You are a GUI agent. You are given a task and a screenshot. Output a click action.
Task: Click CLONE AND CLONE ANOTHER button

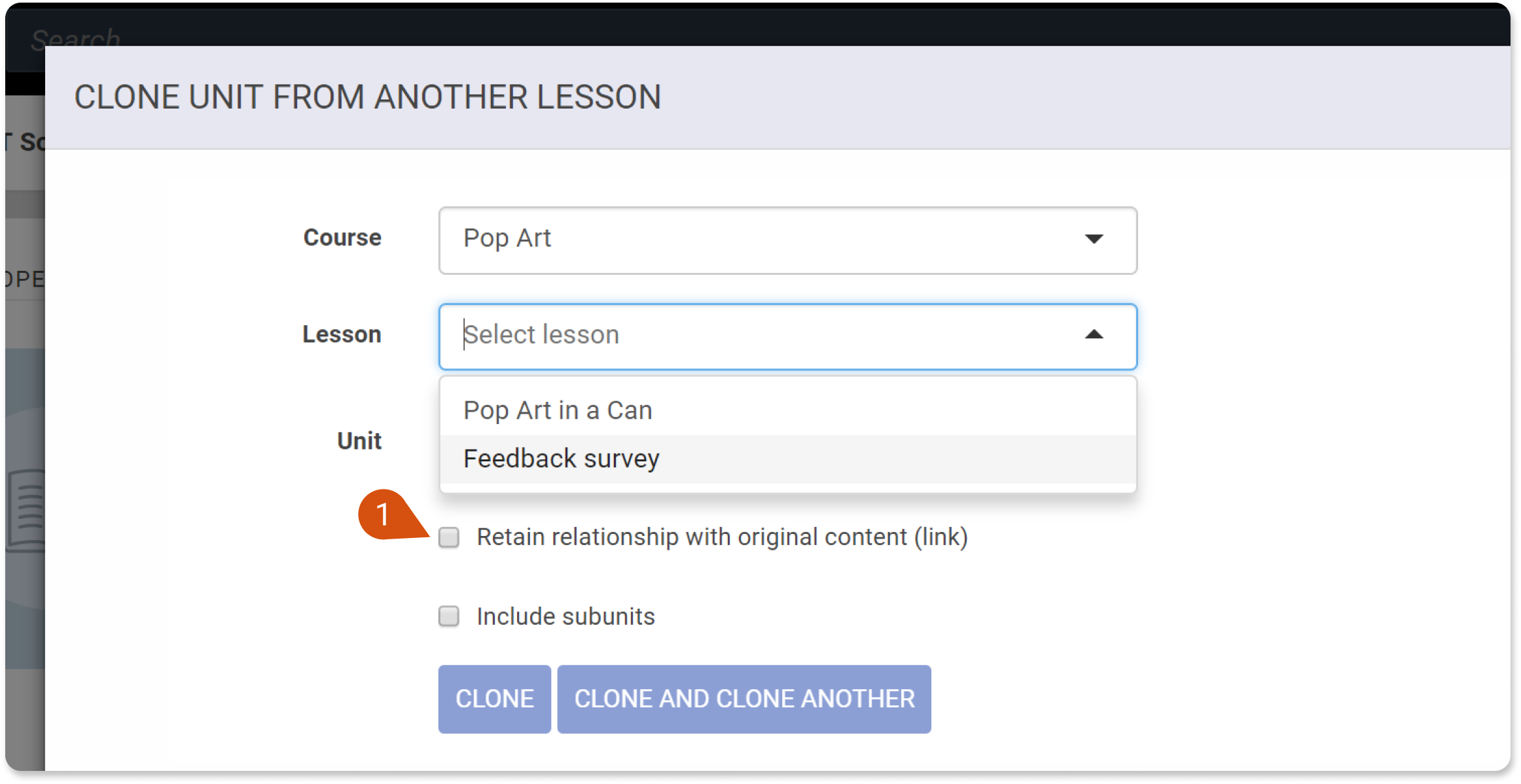[744, 699]
